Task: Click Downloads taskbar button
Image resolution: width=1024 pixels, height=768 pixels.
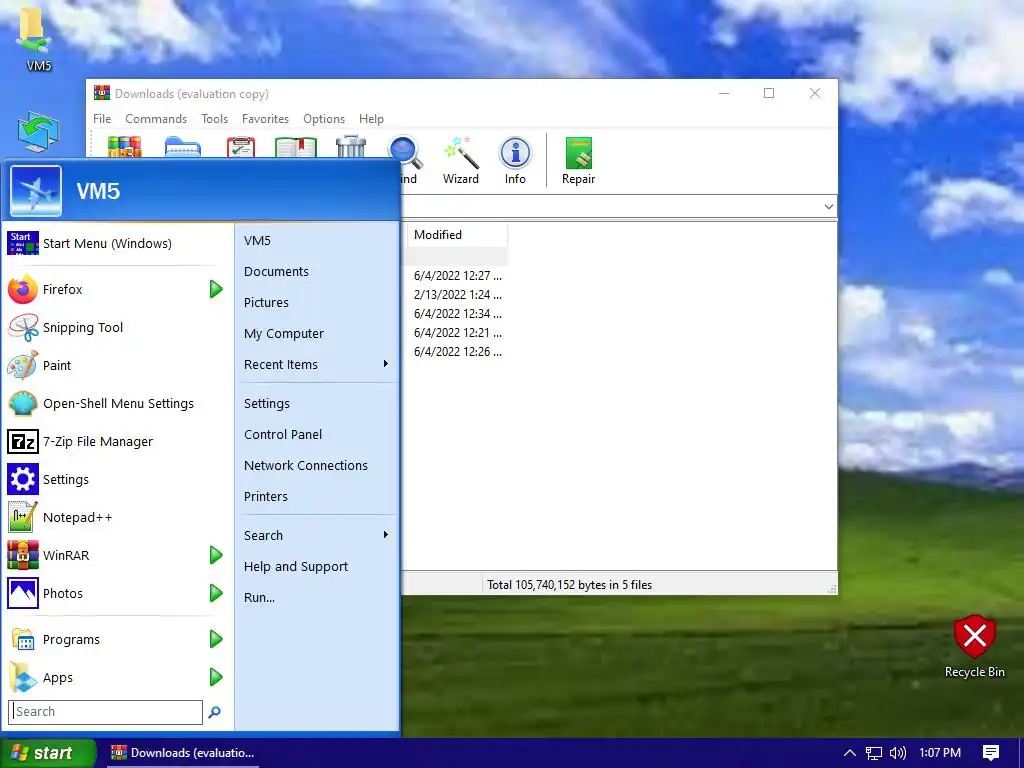Action: [x=182, y=753]
